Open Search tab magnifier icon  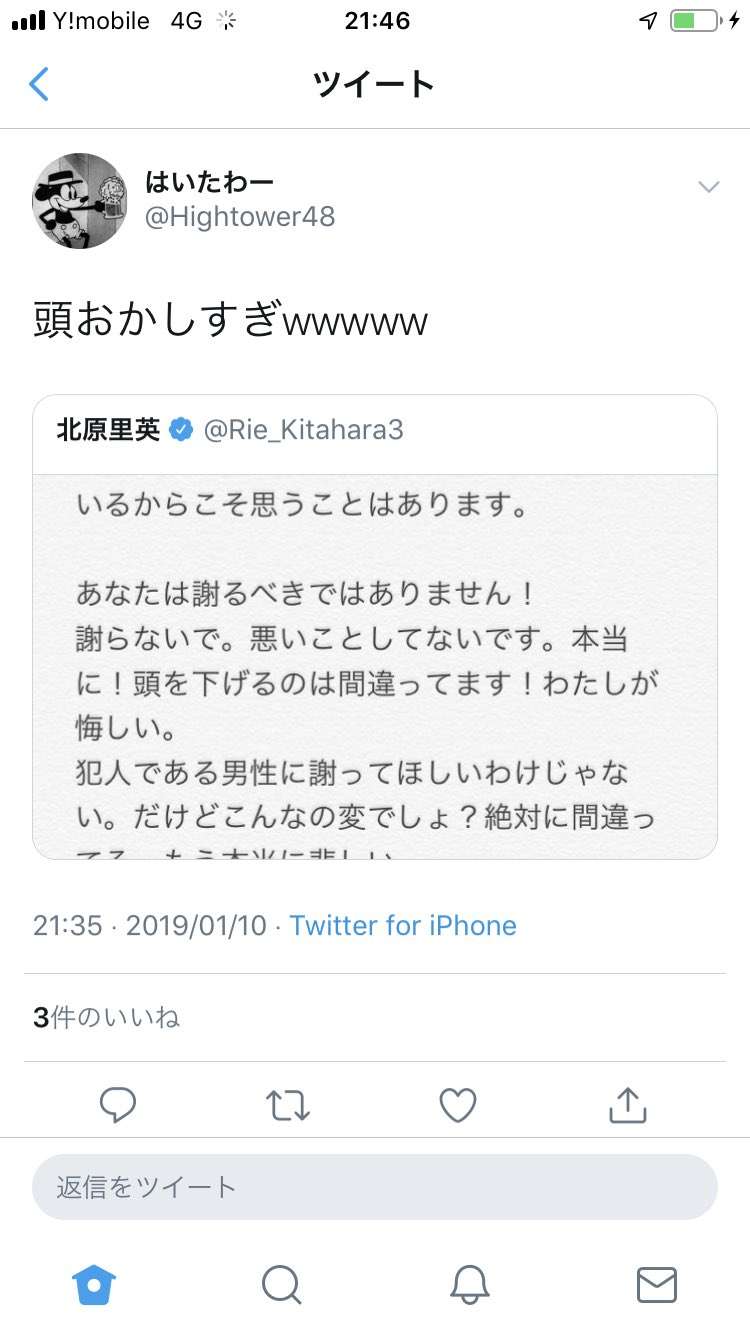click(281, 1285)
